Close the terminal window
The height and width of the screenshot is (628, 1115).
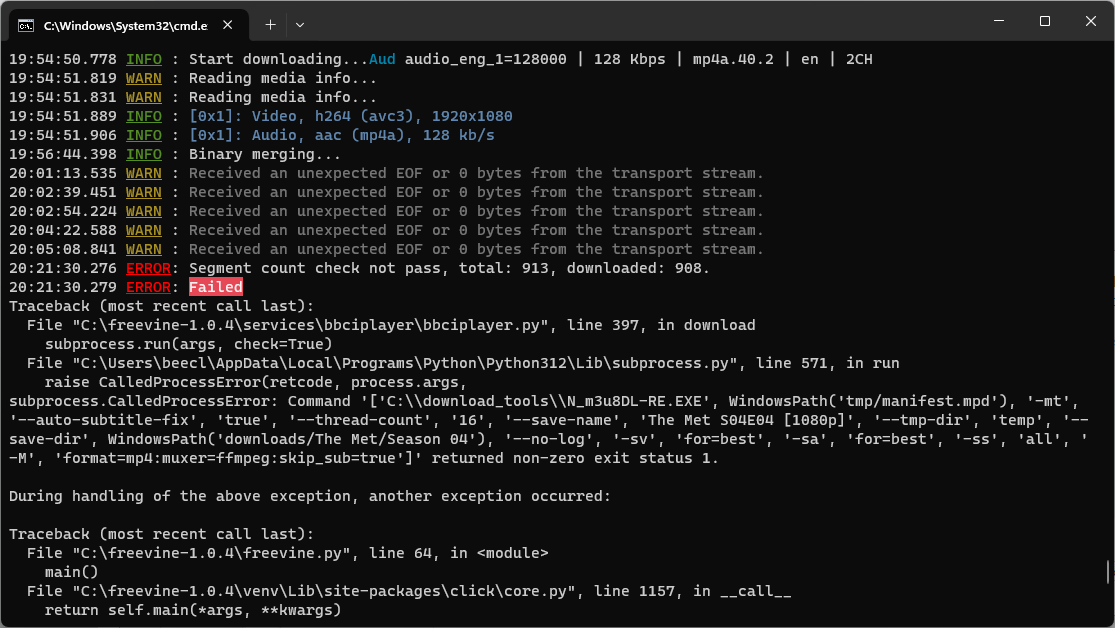tap(1090, 21)
